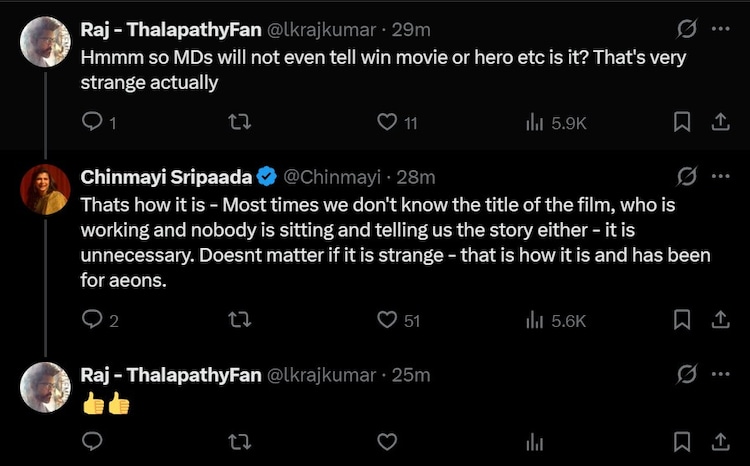View analytics showing 5.6K views
The image size is (750, 466).
pos(535,320)
